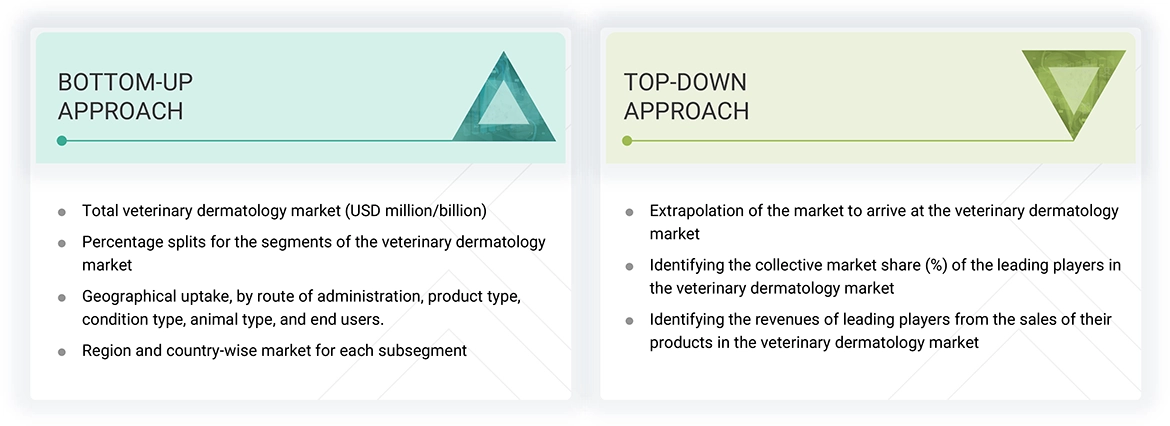
Task: Click the bullet beside 'Region and country-wise market'
Action: tap(62, 352)
